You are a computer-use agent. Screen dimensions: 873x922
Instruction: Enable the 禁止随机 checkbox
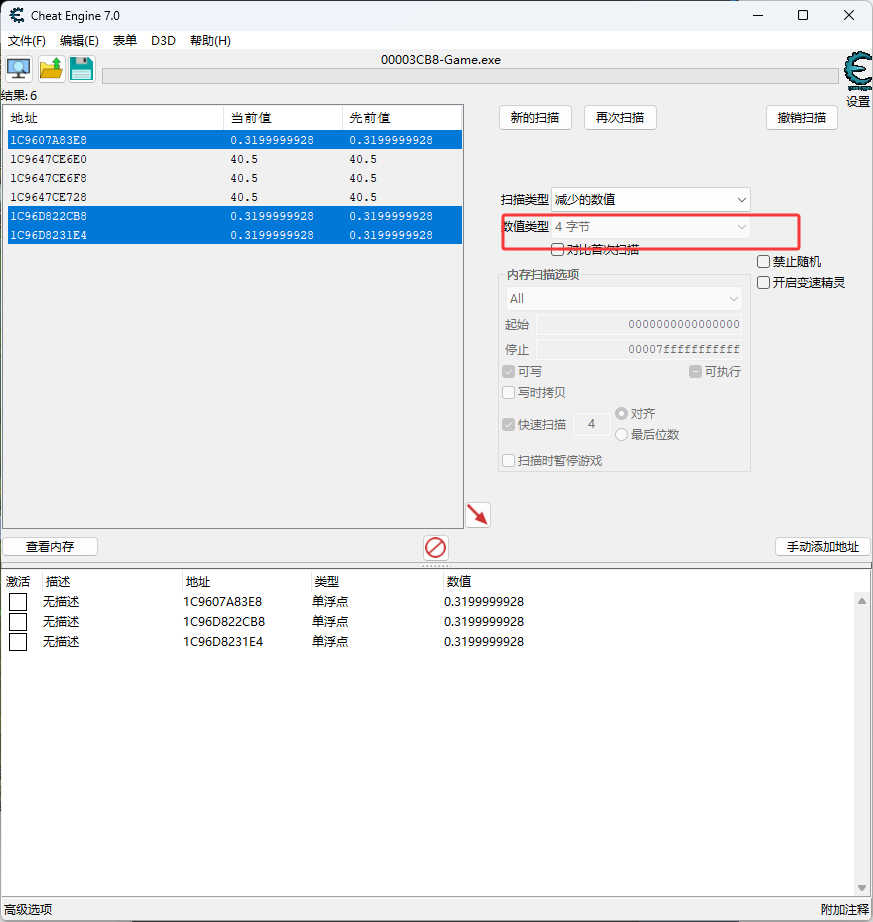coord(763,262)
